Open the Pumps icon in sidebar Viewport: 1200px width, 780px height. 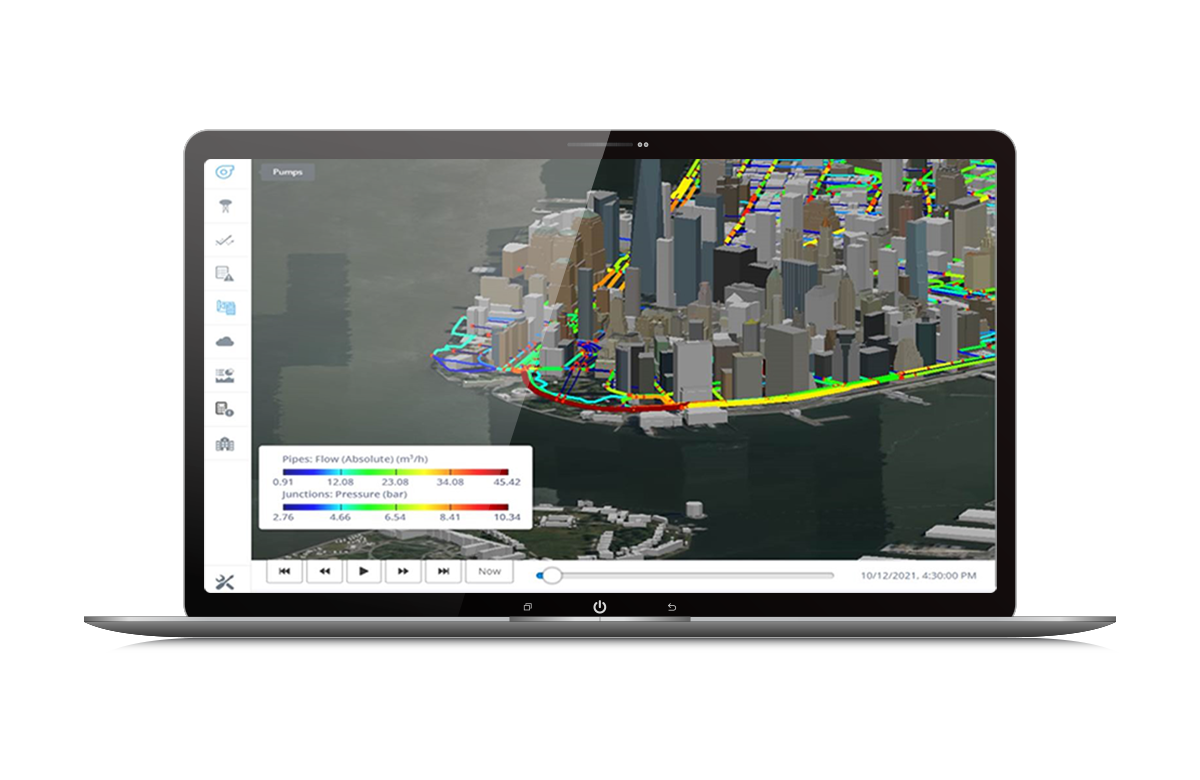click(226, 172)
